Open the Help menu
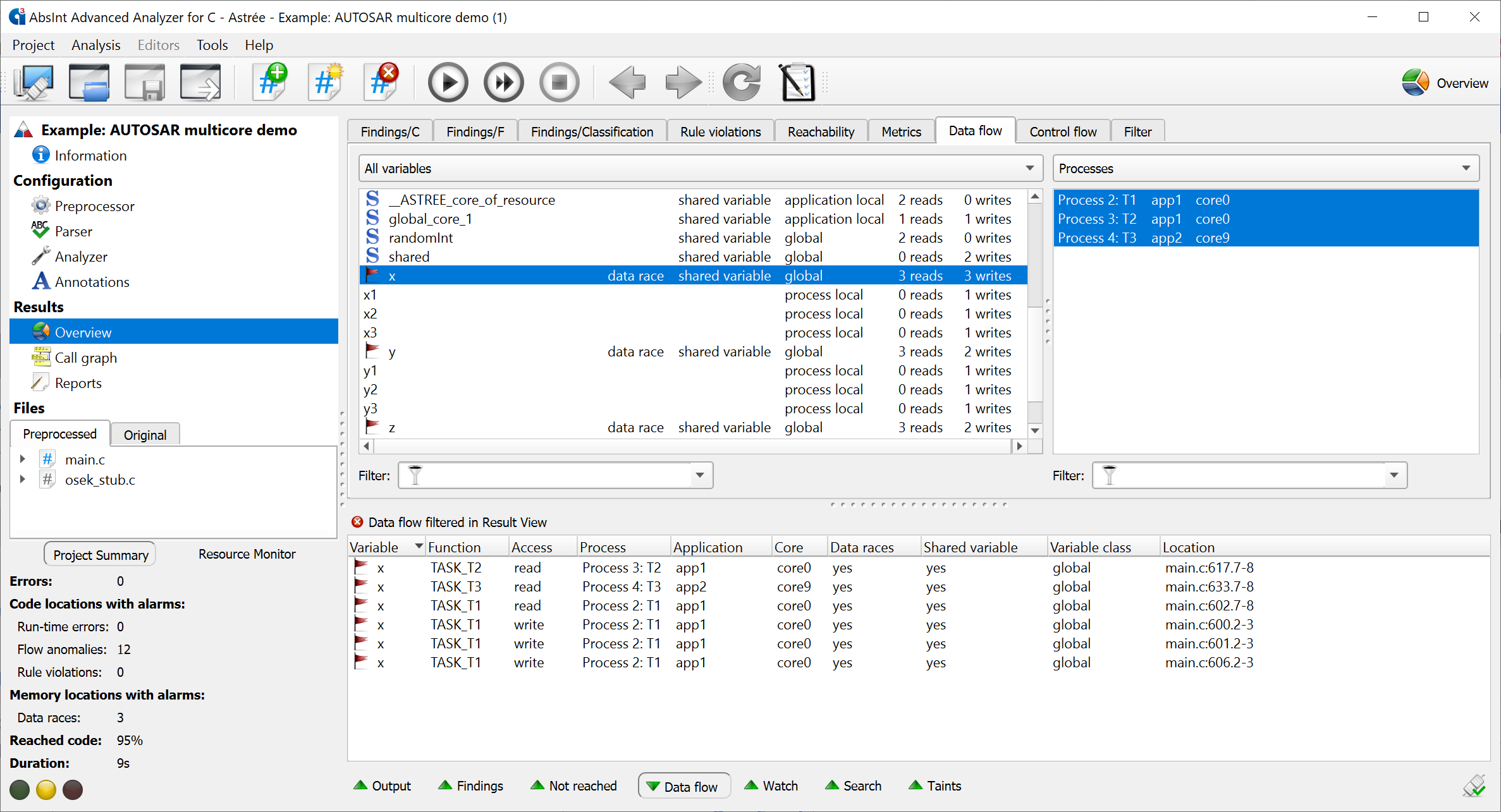The image size is (1501, 812). [x=259, y=45]
